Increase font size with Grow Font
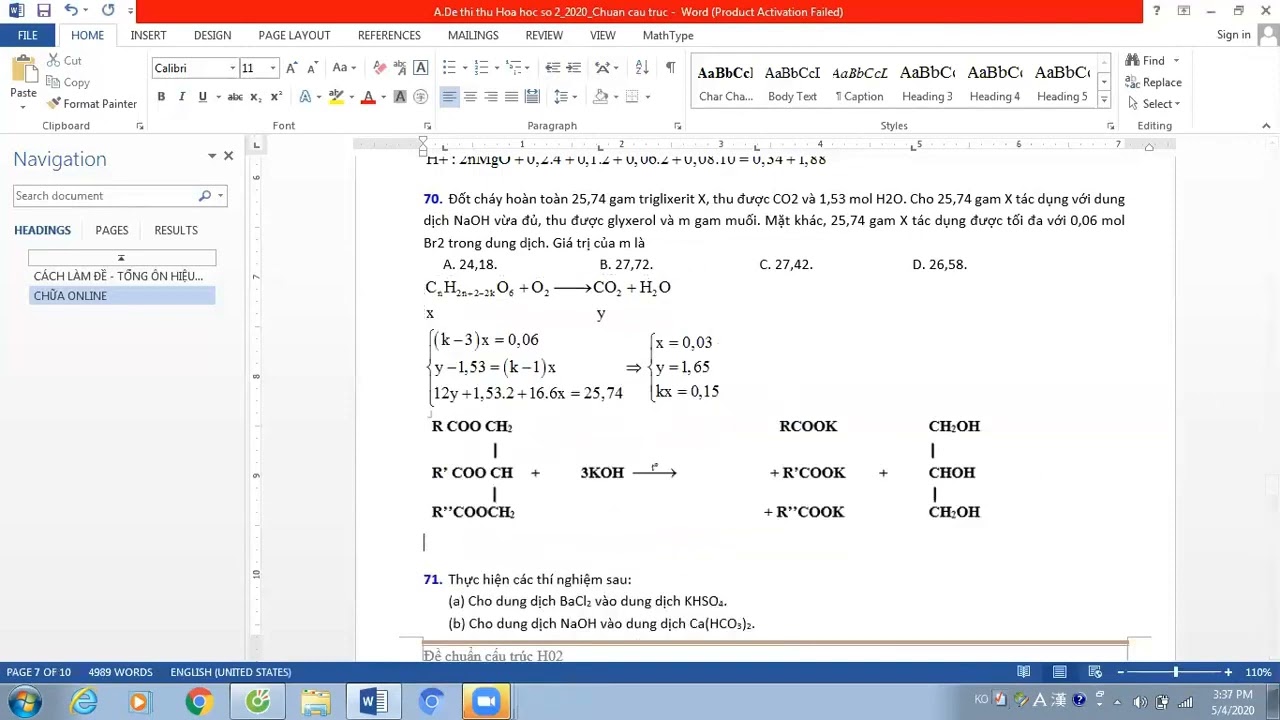 click(x=291, y=68)
